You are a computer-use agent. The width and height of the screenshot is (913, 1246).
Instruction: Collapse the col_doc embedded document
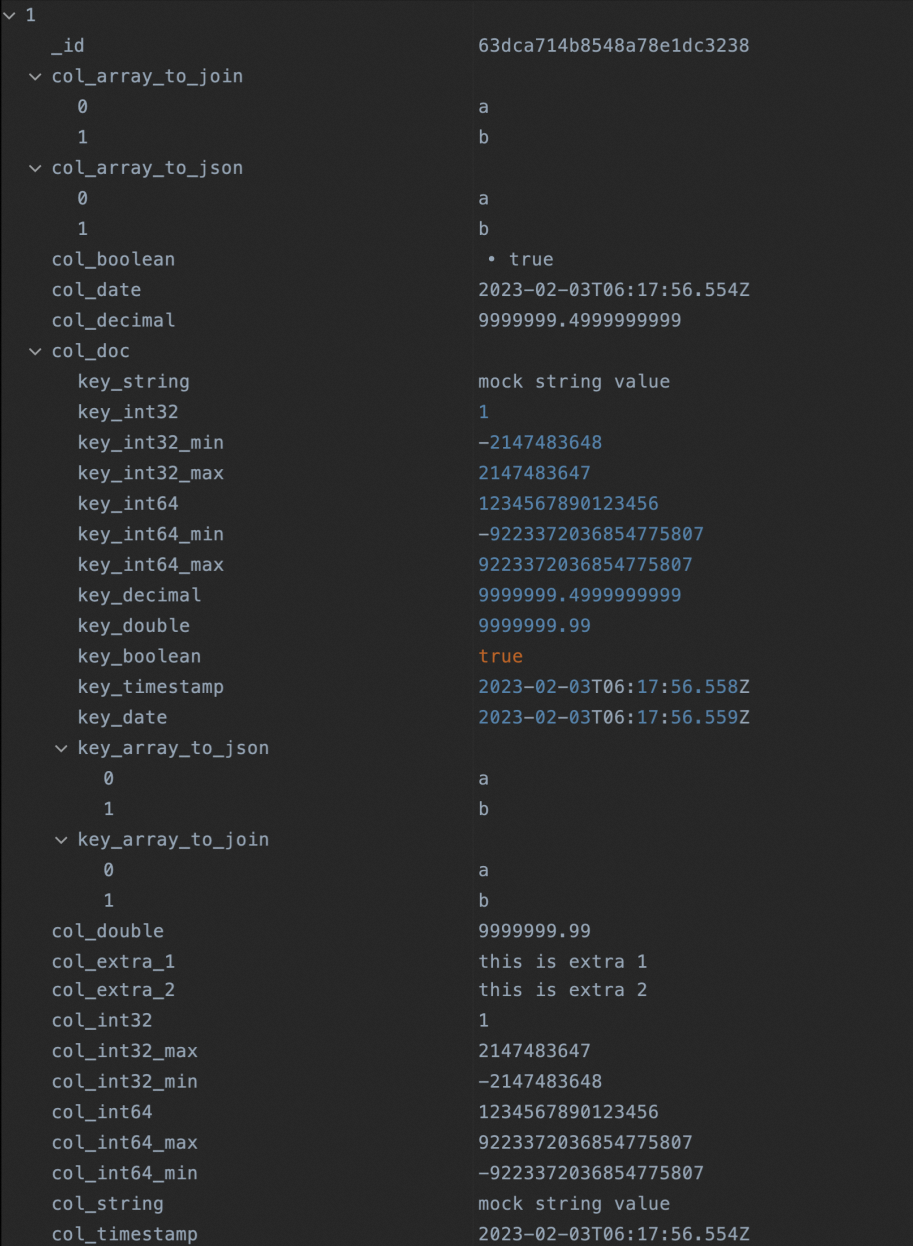pos(35,350)
